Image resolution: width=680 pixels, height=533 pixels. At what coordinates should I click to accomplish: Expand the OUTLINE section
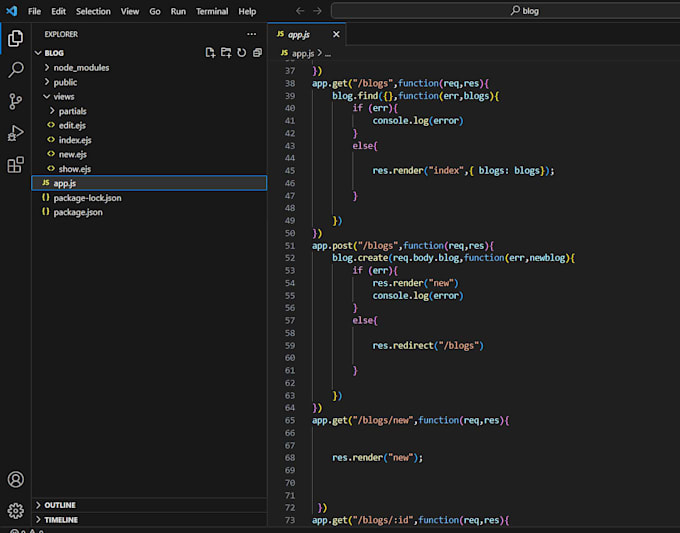click(x=149, y=505)
